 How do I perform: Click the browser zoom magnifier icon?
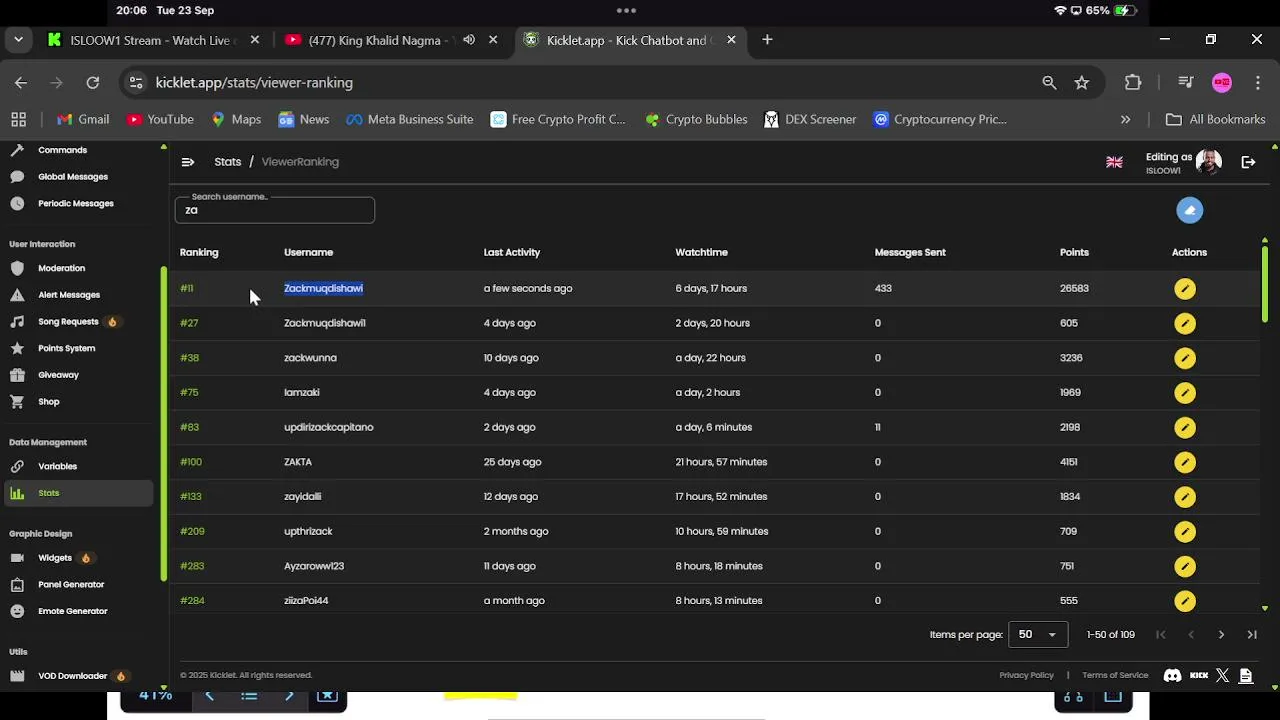click(1049, 83)
